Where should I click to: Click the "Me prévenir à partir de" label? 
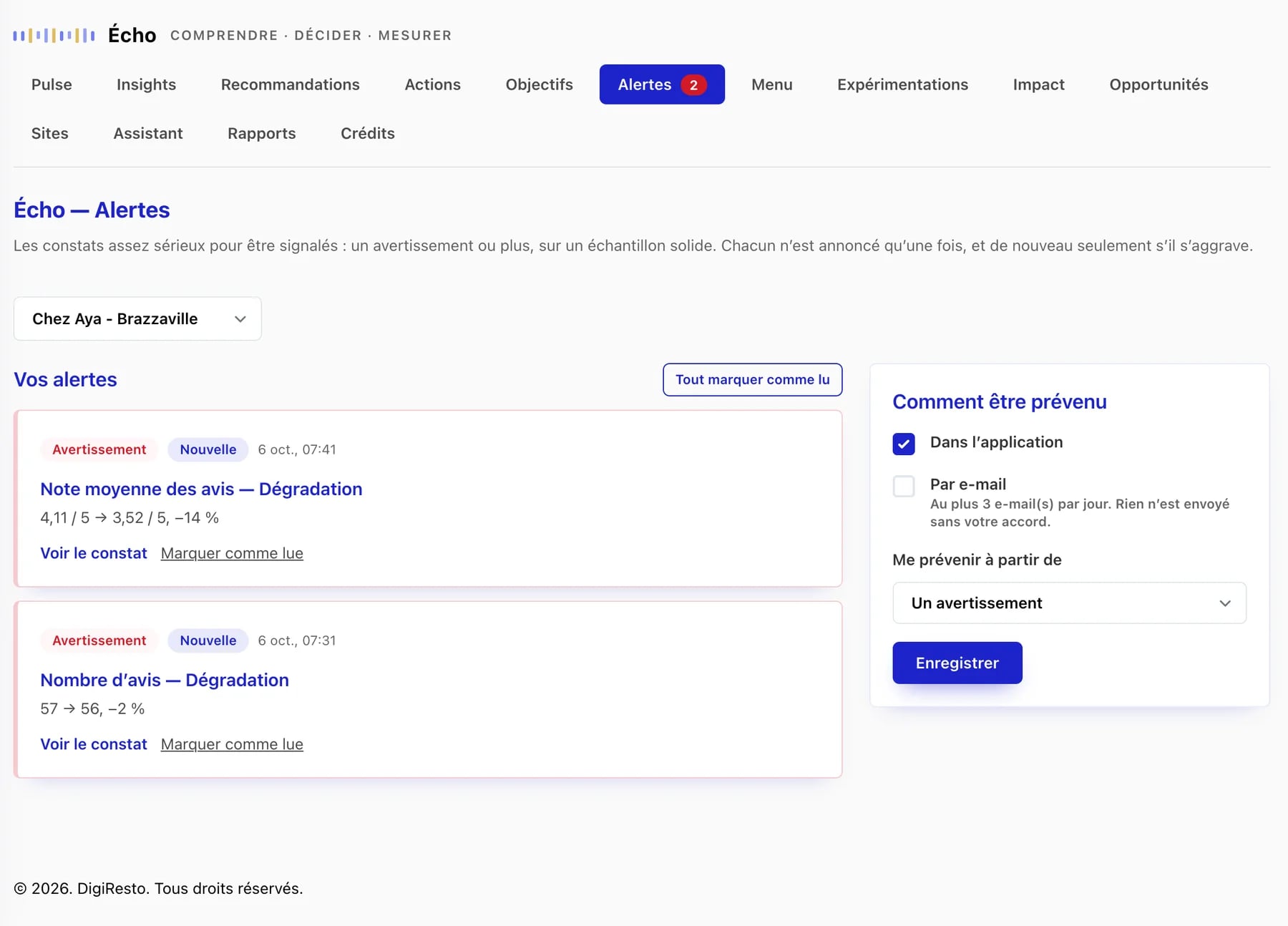(977, 560)
